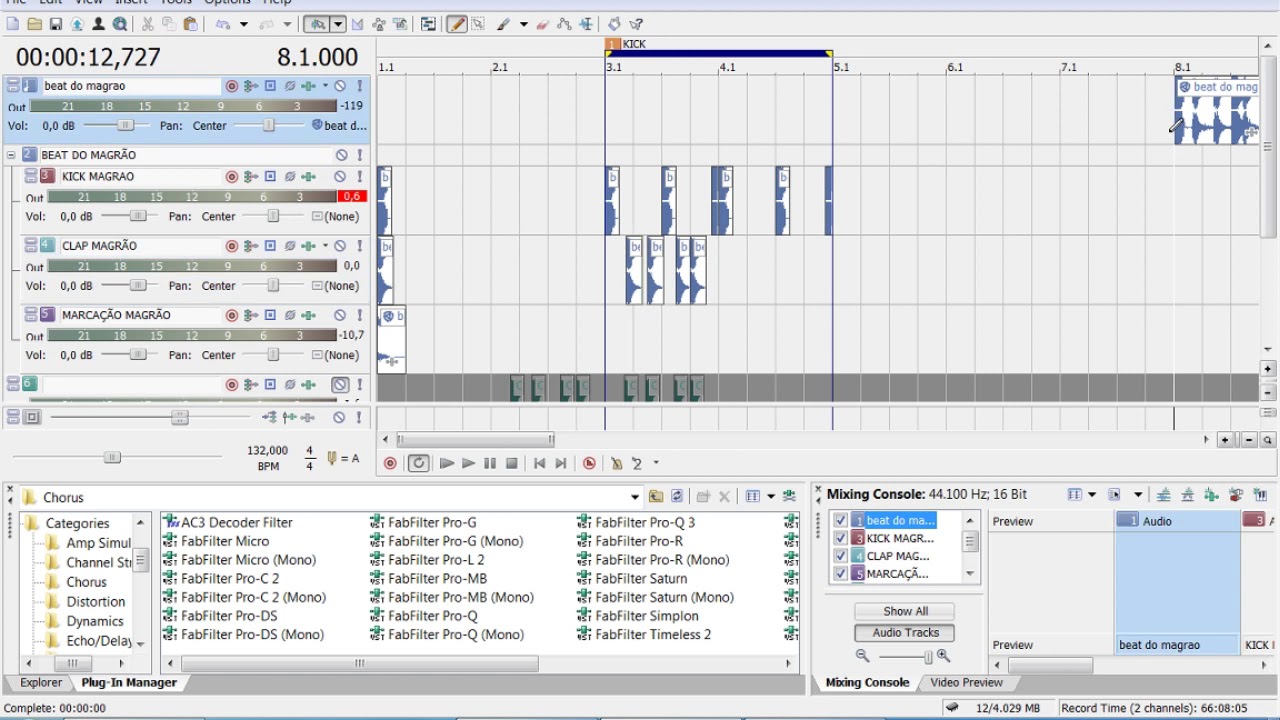This screenshot has height=720, width=1280.
Task: Zoom out in the Mixing Console
Action: (x=862, y=656)
